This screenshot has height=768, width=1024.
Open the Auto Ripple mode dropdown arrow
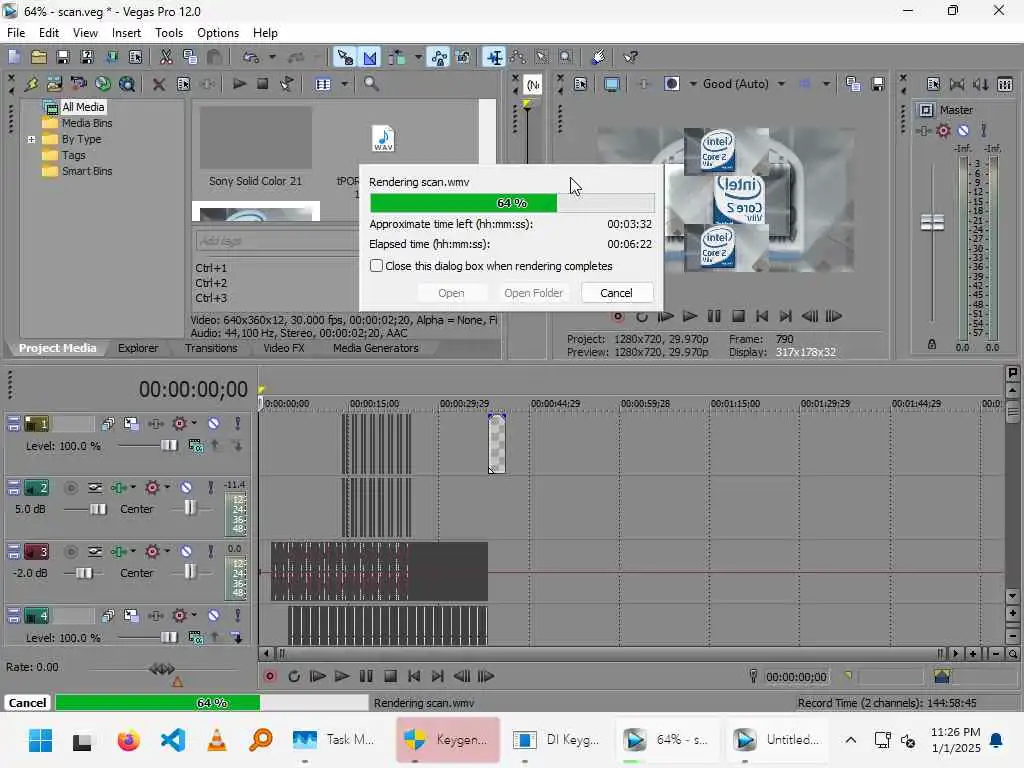[x=418, y=57]
